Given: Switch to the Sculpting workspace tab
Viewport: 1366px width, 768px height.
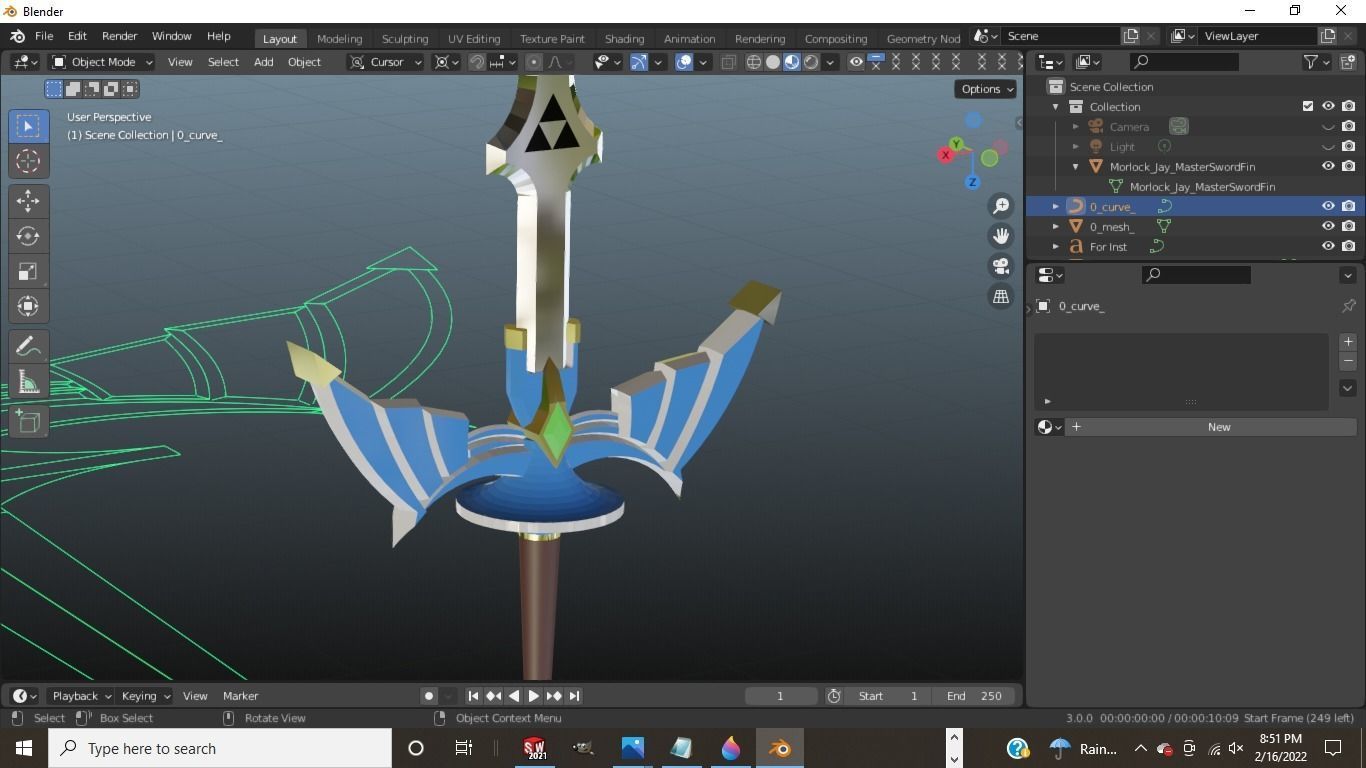Looking at the screenshot, I should coord(405,38).
